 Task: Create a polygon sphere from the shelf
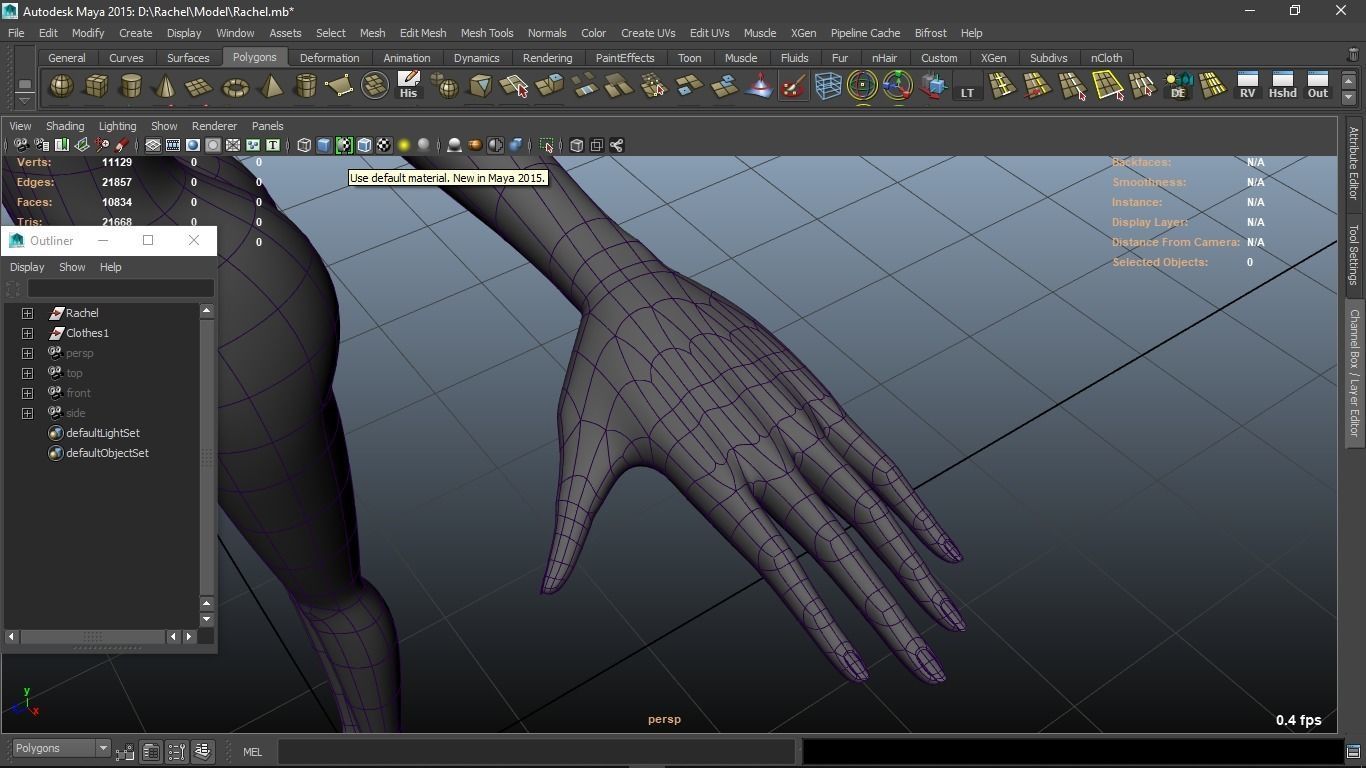click(61, 87)
